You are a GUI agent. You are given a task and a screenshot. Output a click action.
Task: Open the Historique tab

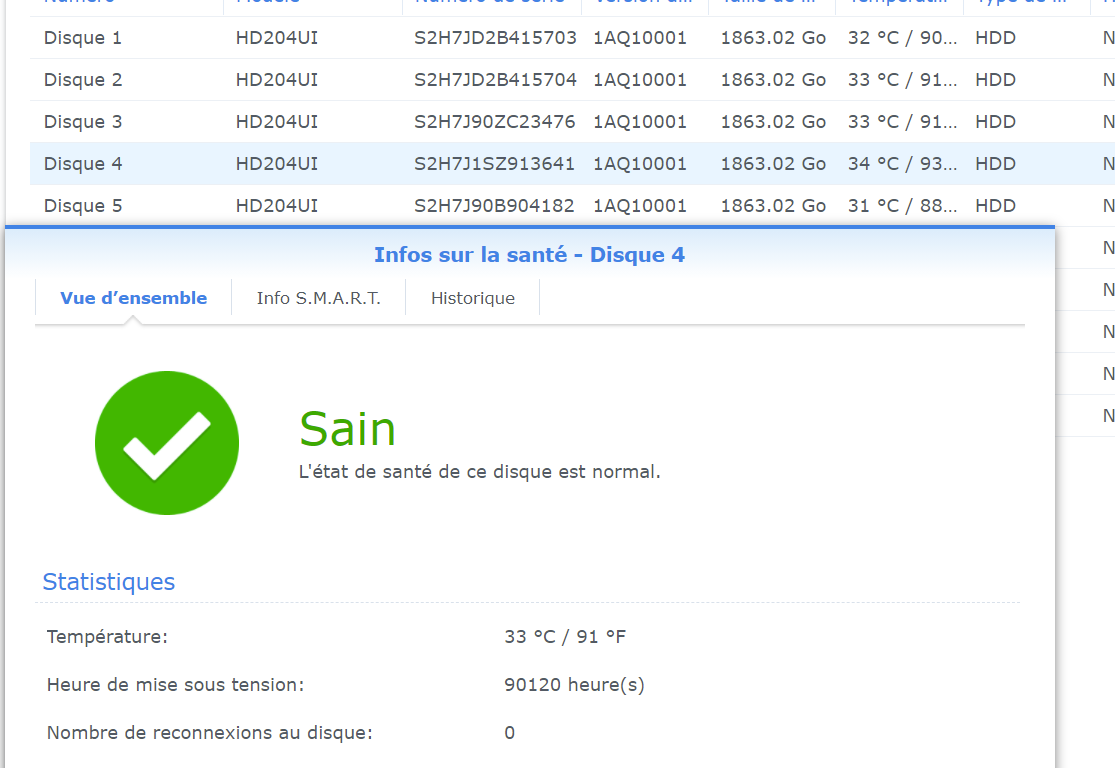[x=473, y=297]
